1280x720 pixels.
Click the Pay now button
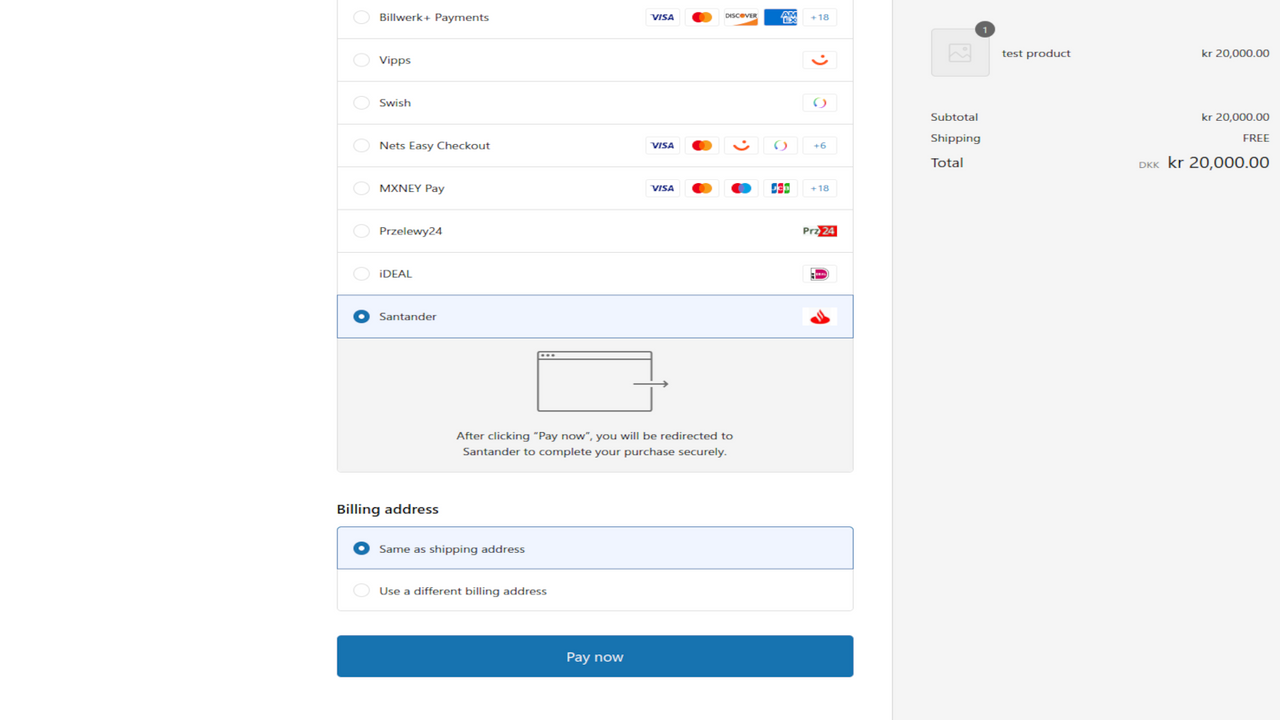(595, 657)
